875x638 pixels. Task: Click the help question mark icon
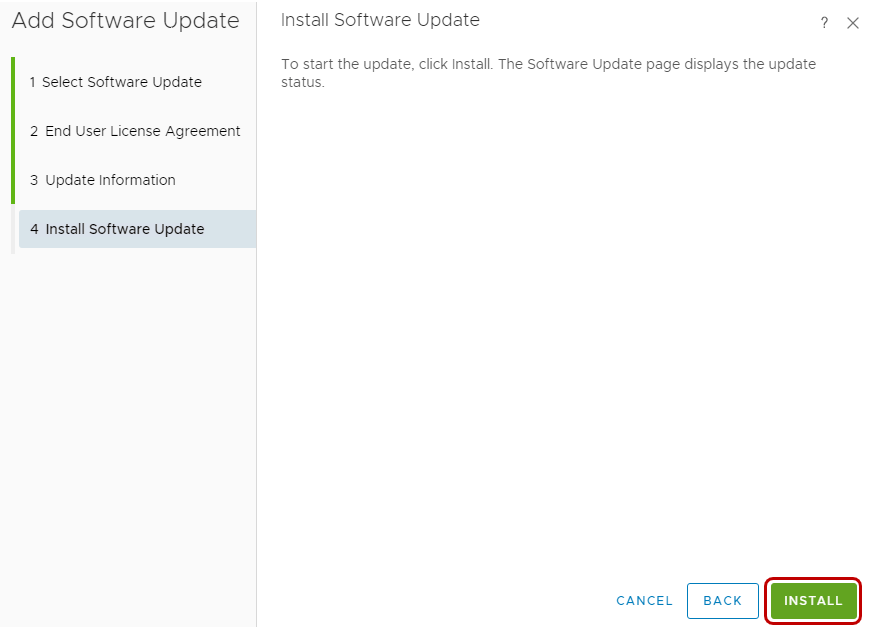(823, 22)
